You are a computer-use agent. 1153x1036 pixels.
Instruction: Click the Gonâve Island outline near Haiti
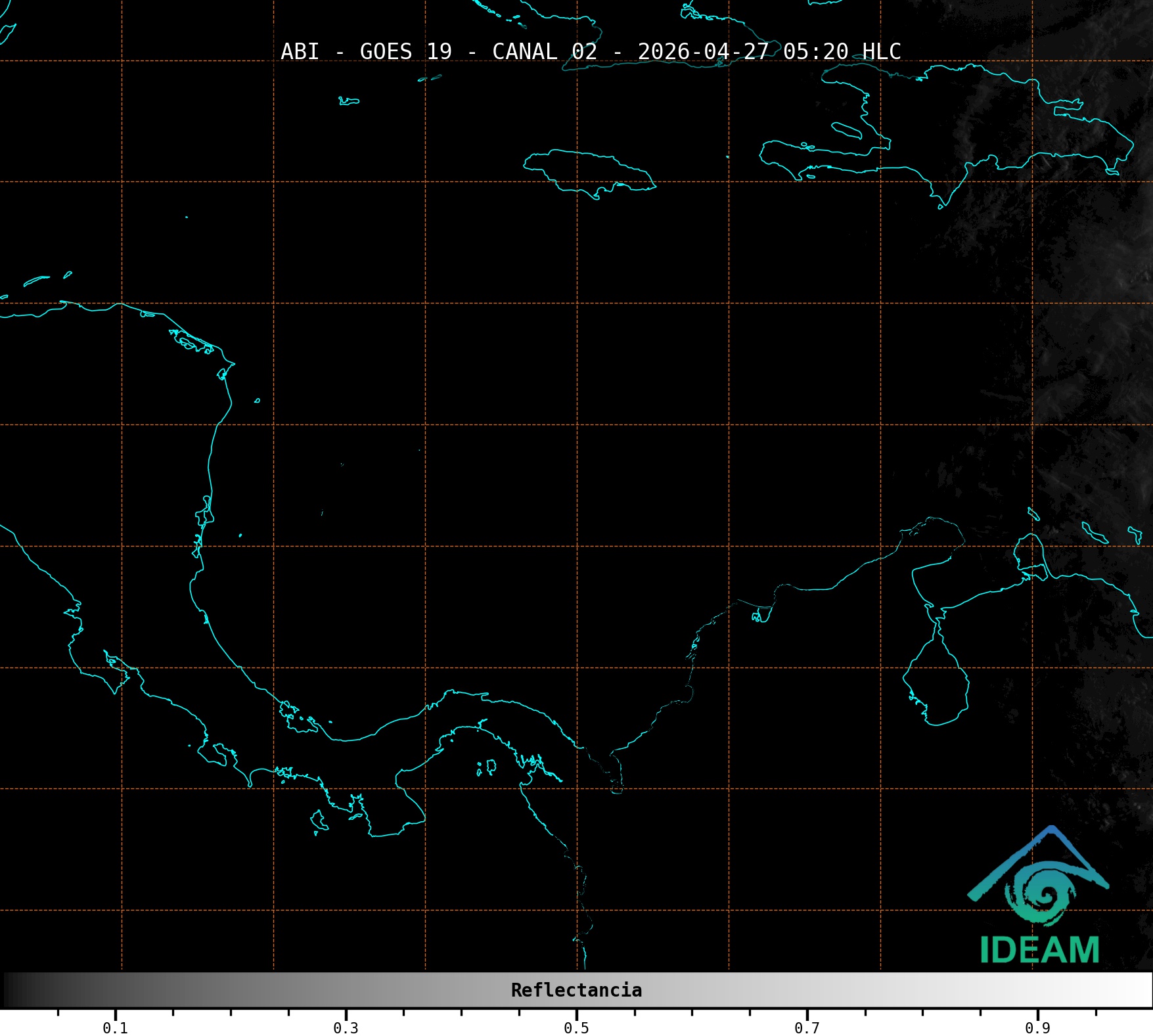[846, 130]
